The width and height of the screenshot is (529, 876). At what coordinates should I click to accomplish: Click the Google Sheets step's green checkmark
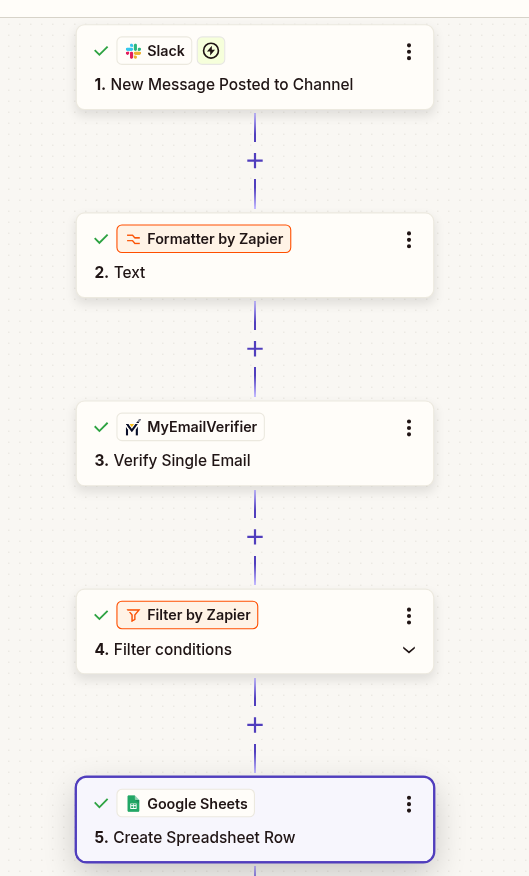tap(101, 803)
